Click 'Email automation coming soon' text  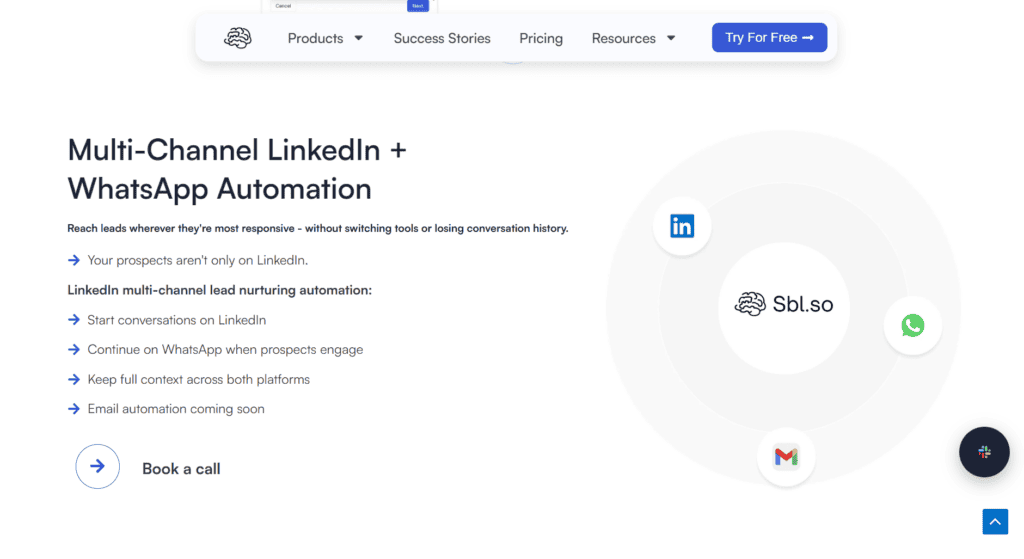[x=176, y=409]
